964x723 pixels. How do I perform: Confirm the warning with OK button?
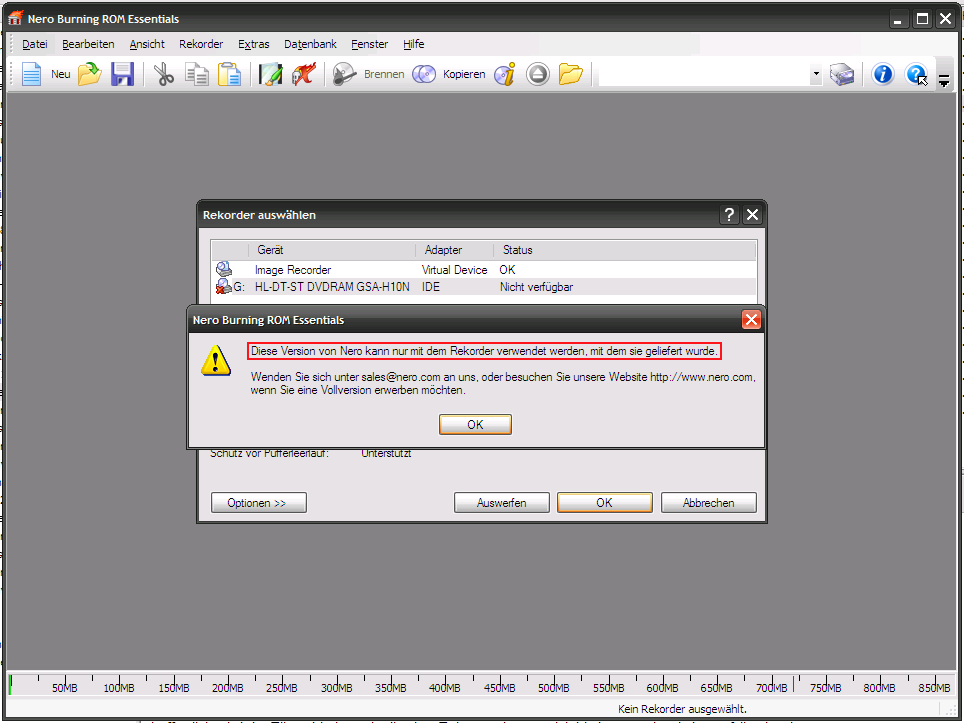coord(475,424)
